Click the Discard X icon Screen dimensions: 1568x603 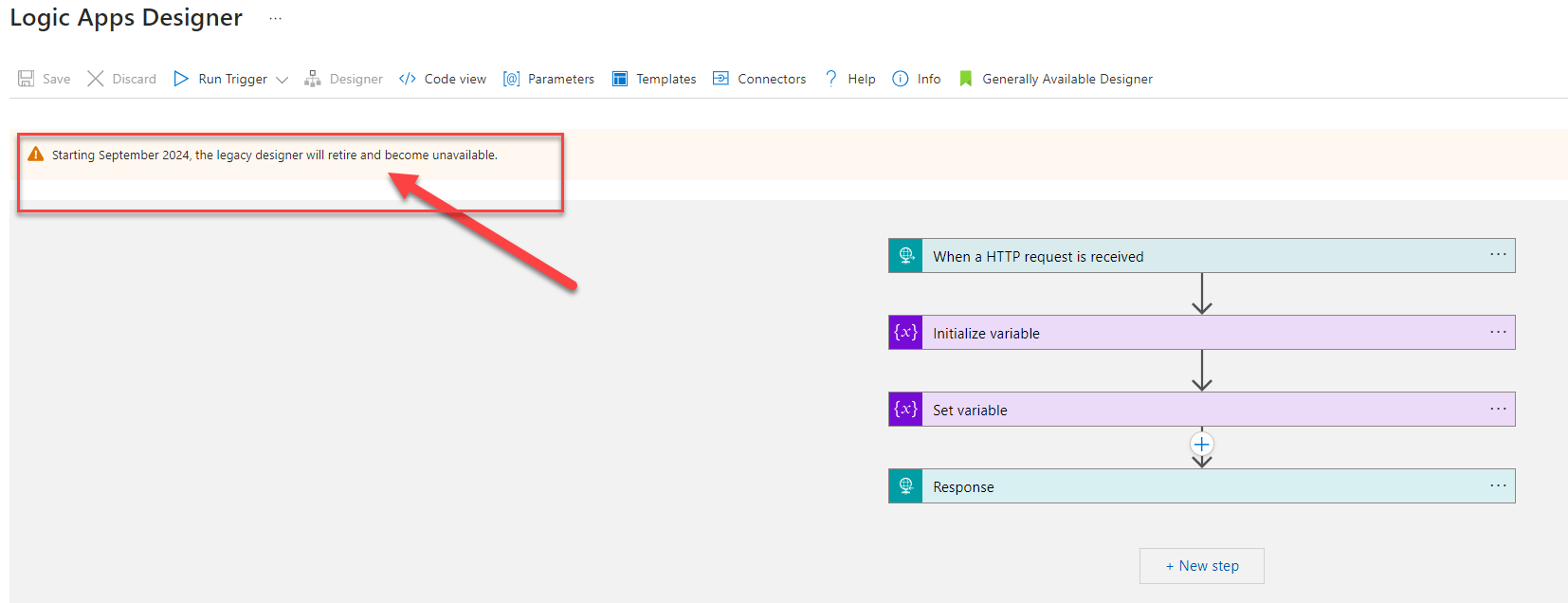[x=96, y=79]
